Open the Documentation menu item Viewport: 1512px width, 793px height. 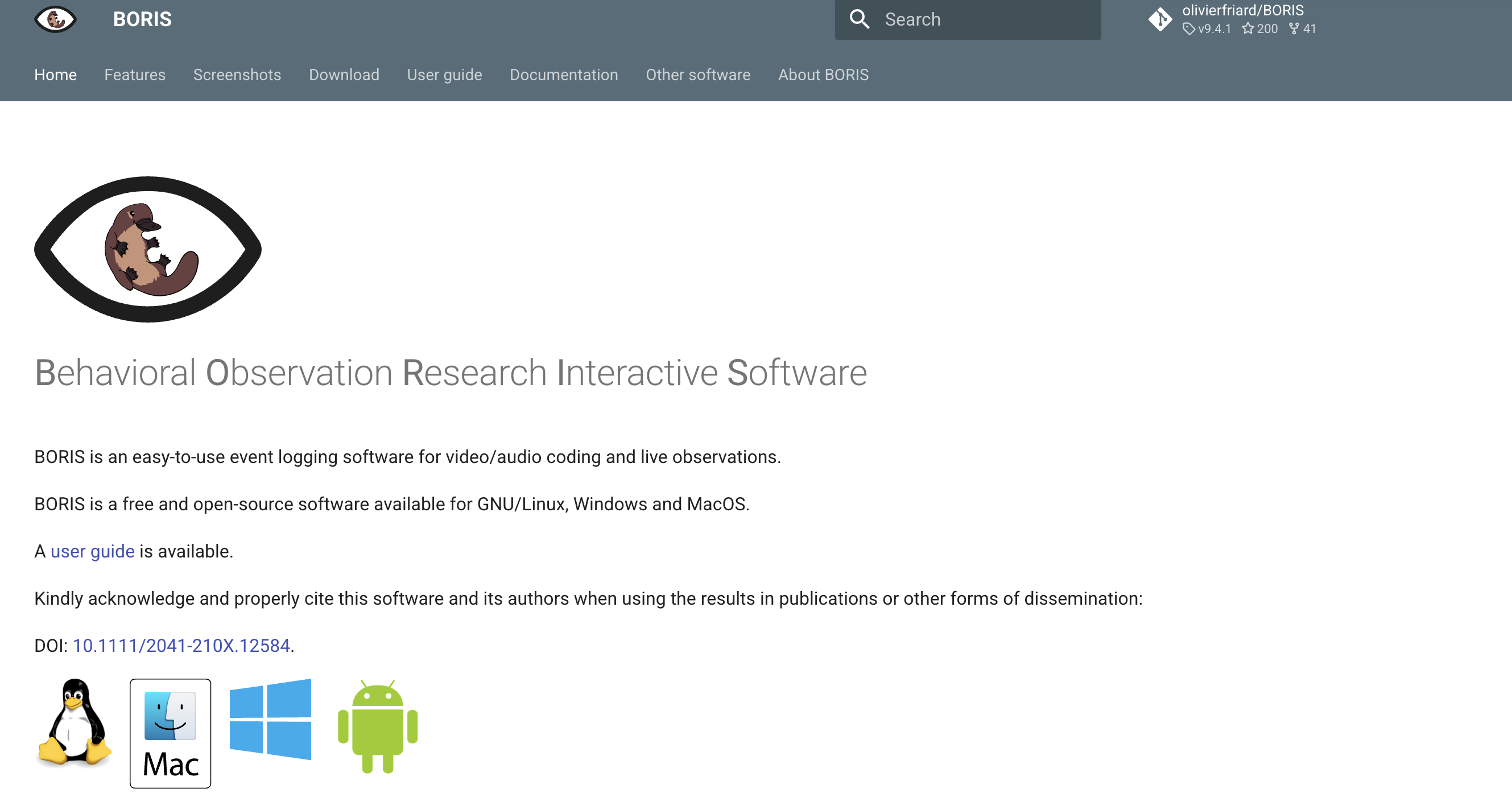coord(564,75)
